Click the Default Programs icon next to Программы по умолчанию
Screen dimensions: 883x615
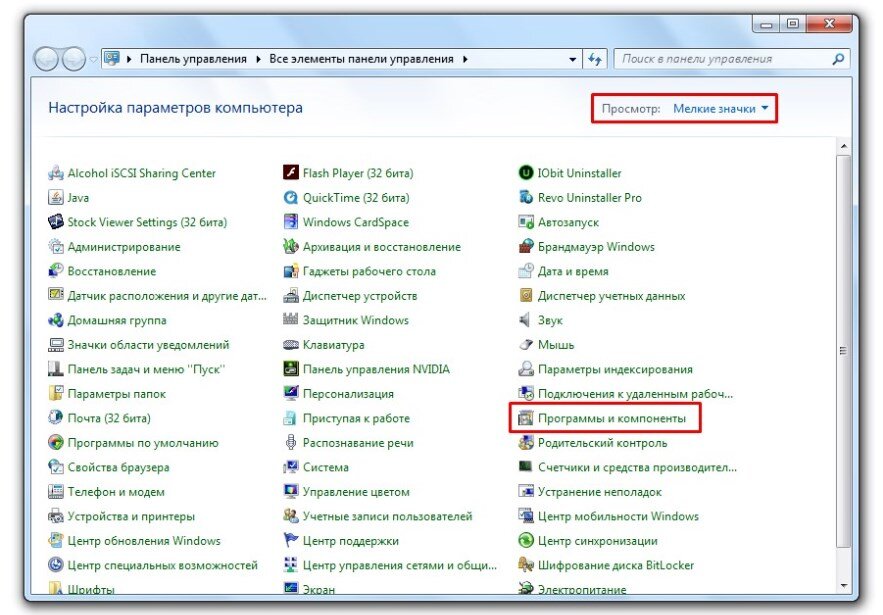(x=55, y=443)
